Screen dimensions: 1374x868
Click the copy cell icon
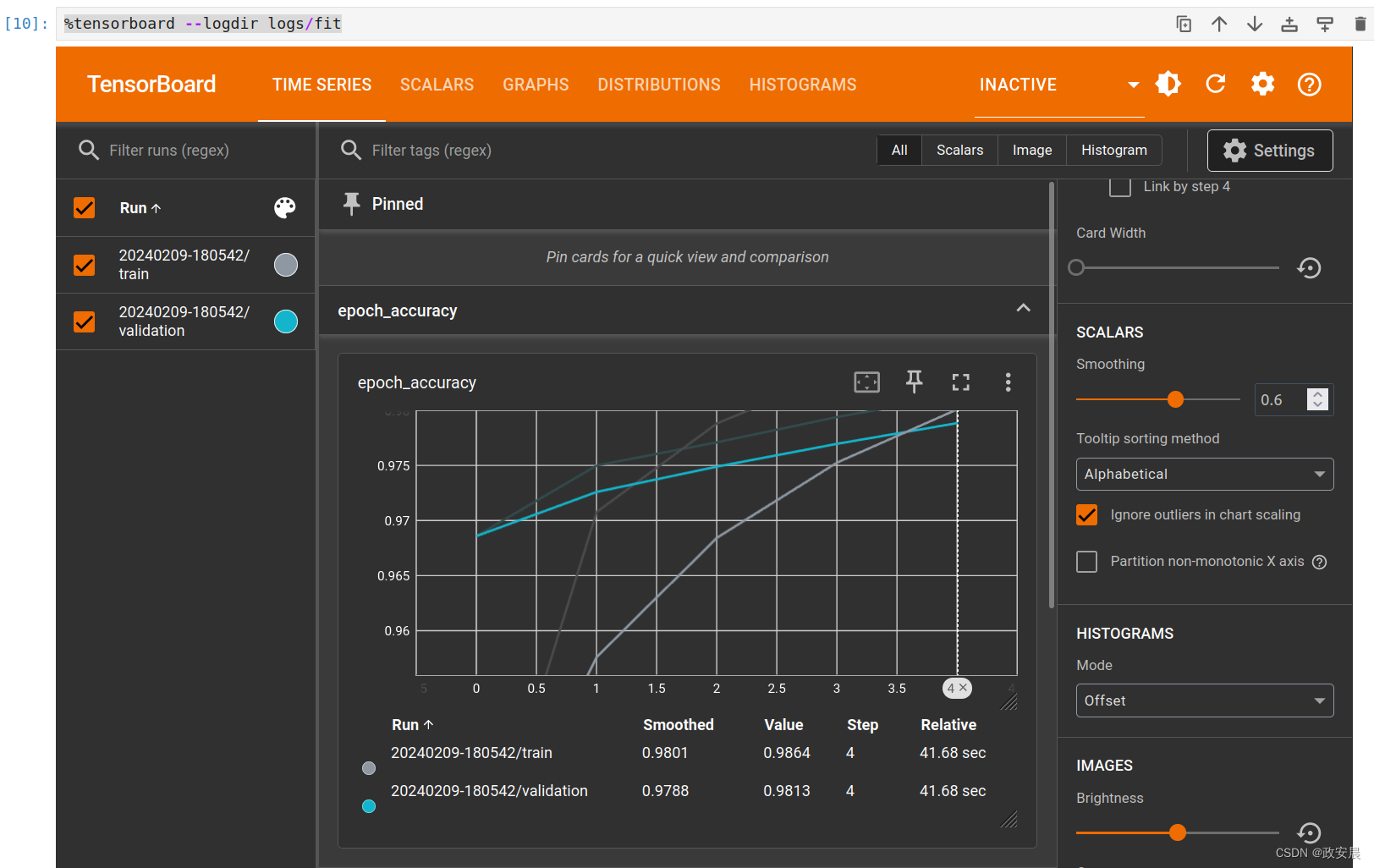click(1184, 24)
